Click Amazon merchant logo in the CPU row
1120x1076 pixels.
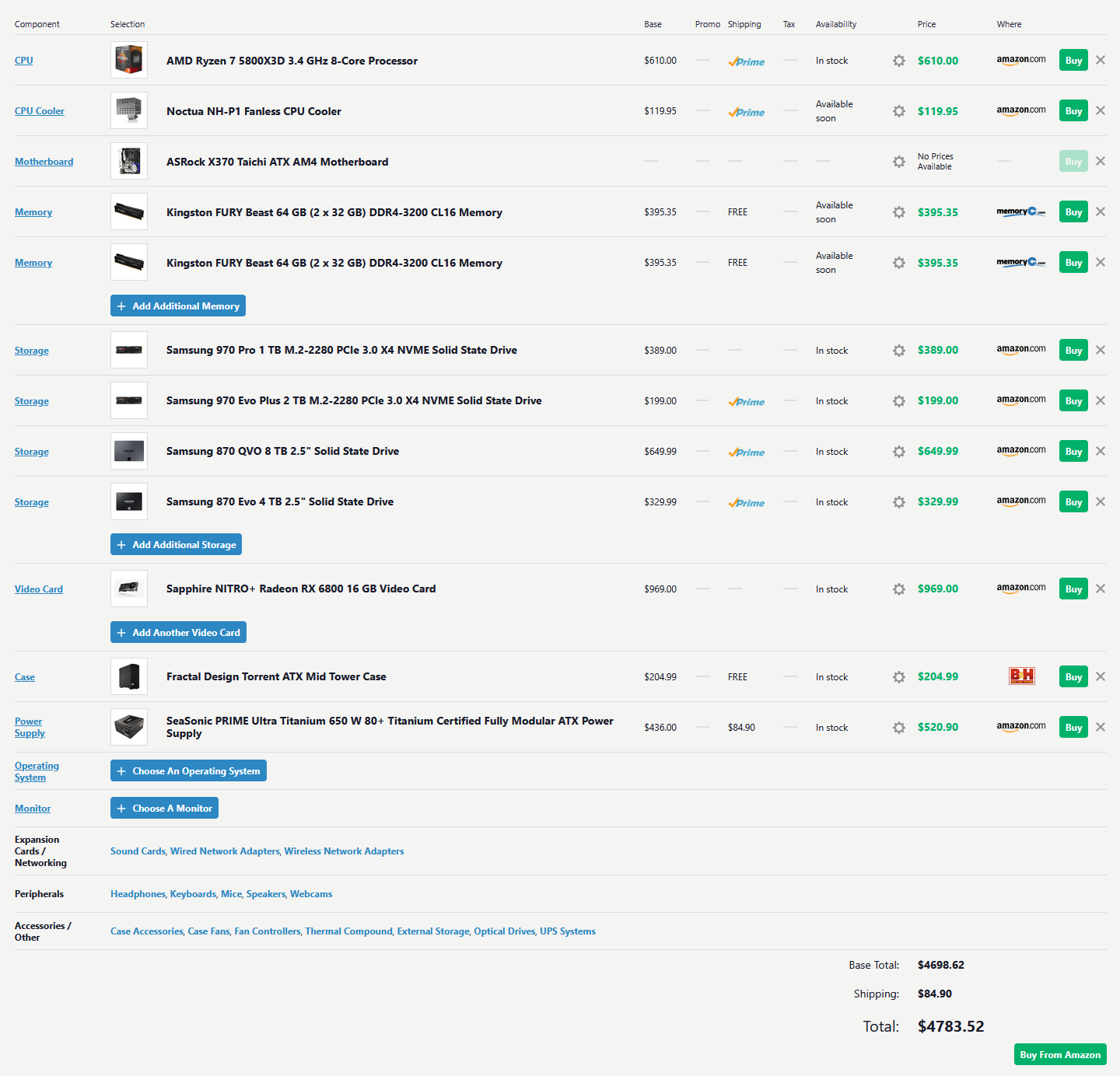1021,60
